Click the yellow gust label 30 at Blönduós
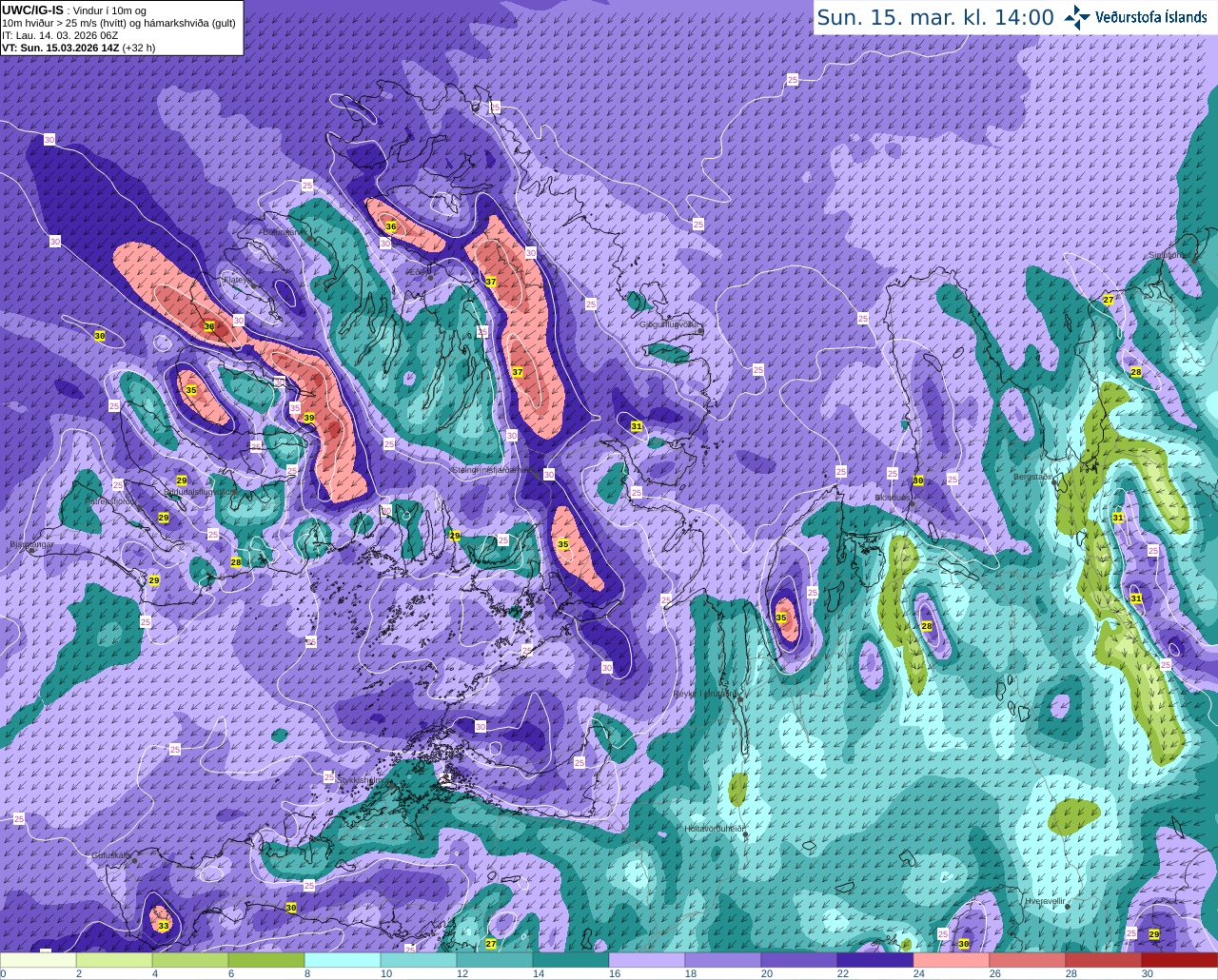The width and height of the screenshot is (1218, 980). (x=918, y=480)
